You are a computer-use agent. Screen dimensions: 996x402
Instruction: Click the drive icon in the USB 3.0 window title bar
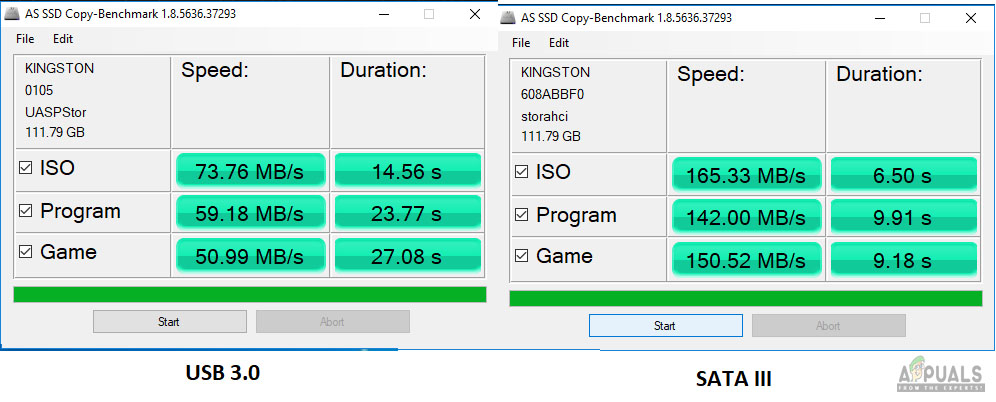[11, 14]
